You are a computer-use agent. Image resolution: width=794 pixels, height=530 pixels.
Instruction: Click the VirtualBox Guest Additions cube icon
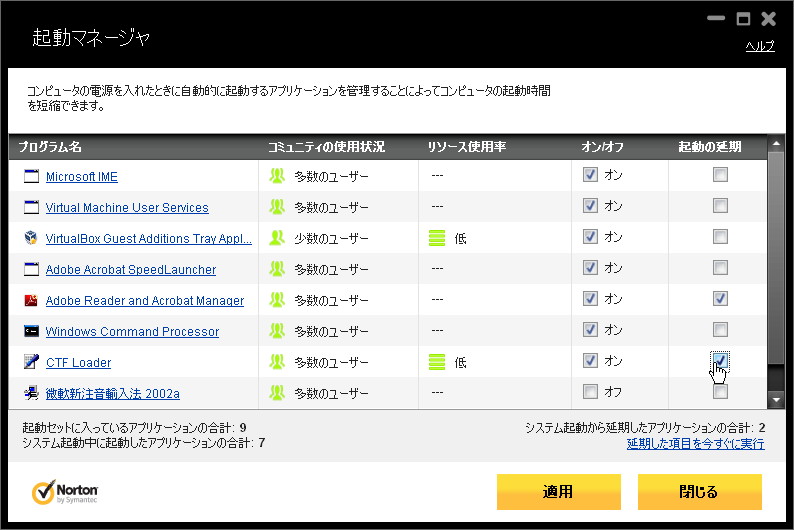click(x=31, y=238)
